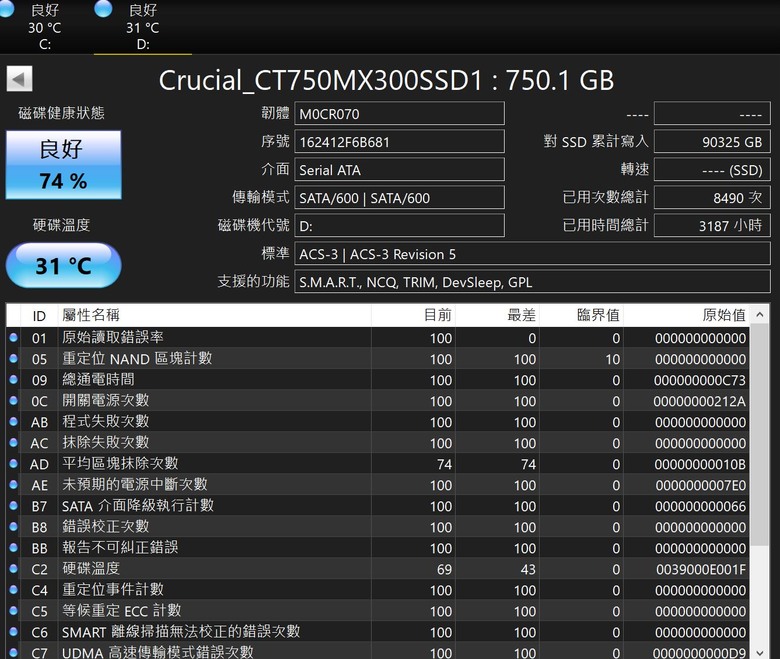Click the serial number field 162412F6B681

399,142
